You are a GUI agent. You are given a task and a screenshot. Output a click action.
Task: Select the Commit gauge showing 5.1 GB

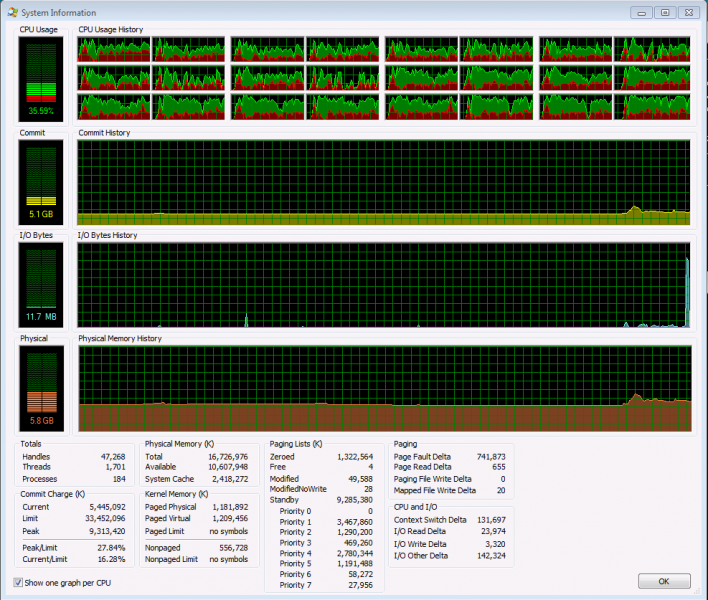click(x=41, y=182)
